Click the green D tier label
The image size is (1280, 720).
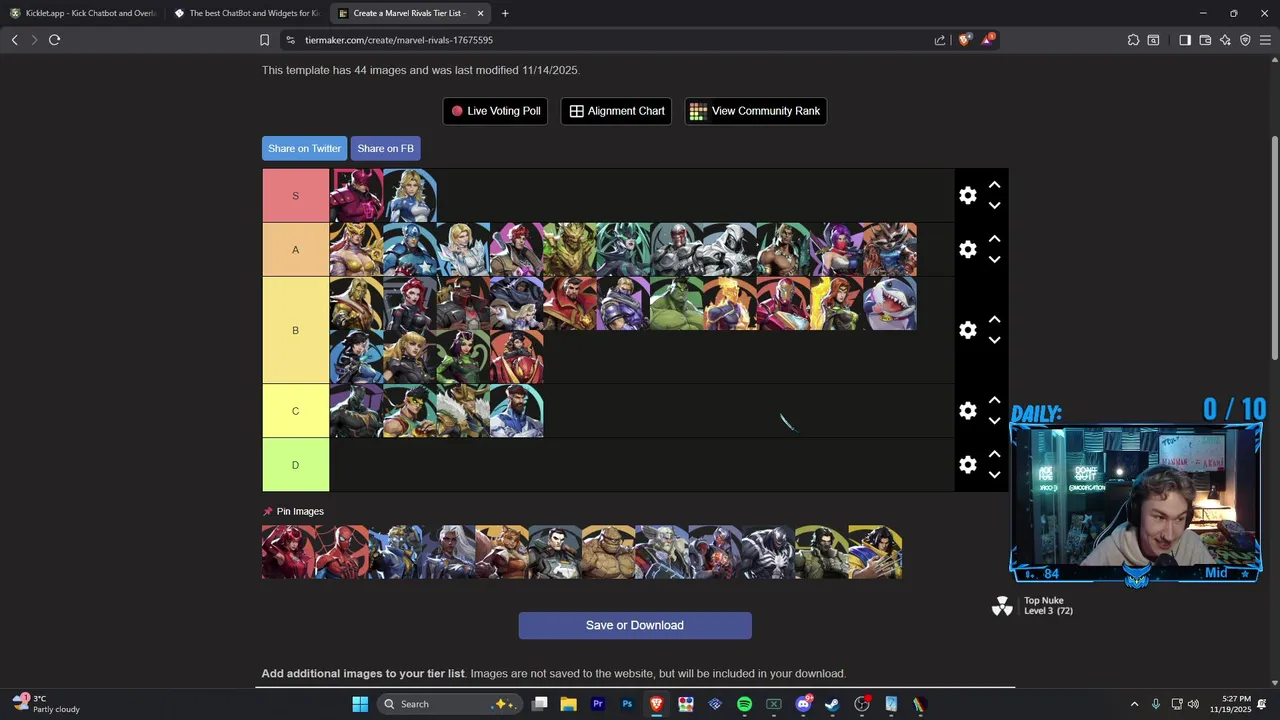point(295,465)
